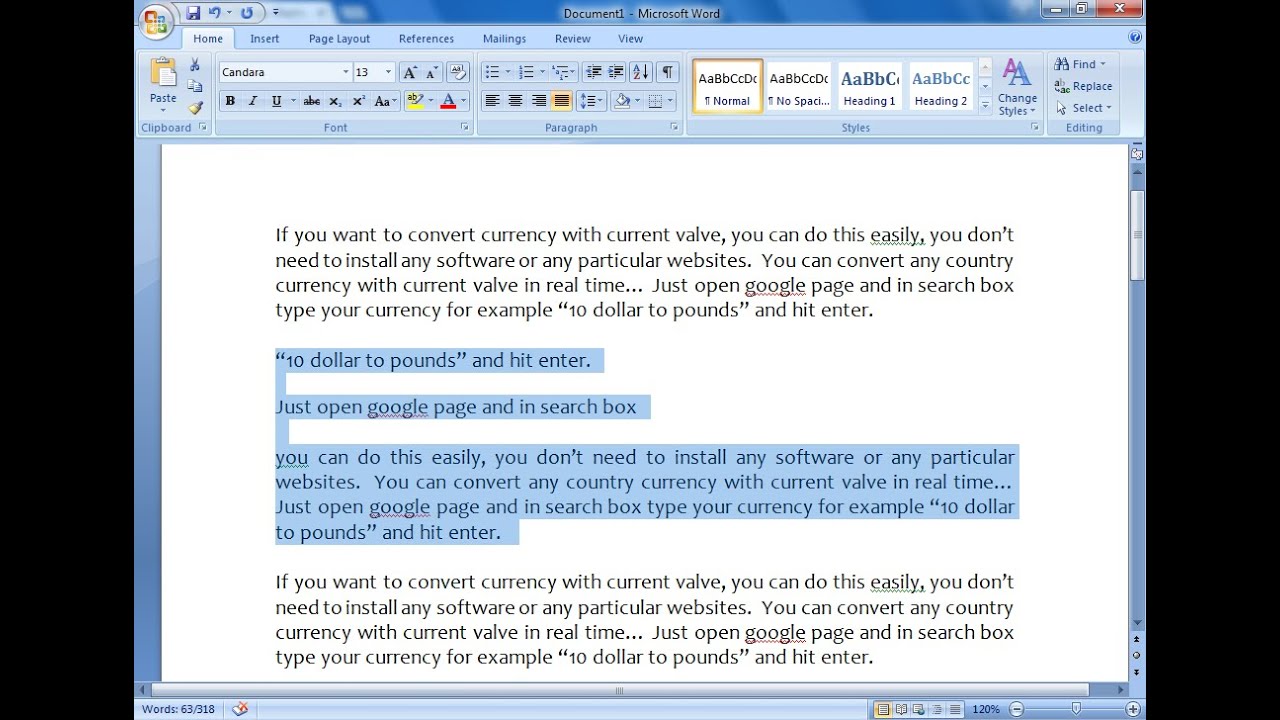Apply the Heading 2 style
Viewport: 1280px width, 720px height.
coord(941,87)
